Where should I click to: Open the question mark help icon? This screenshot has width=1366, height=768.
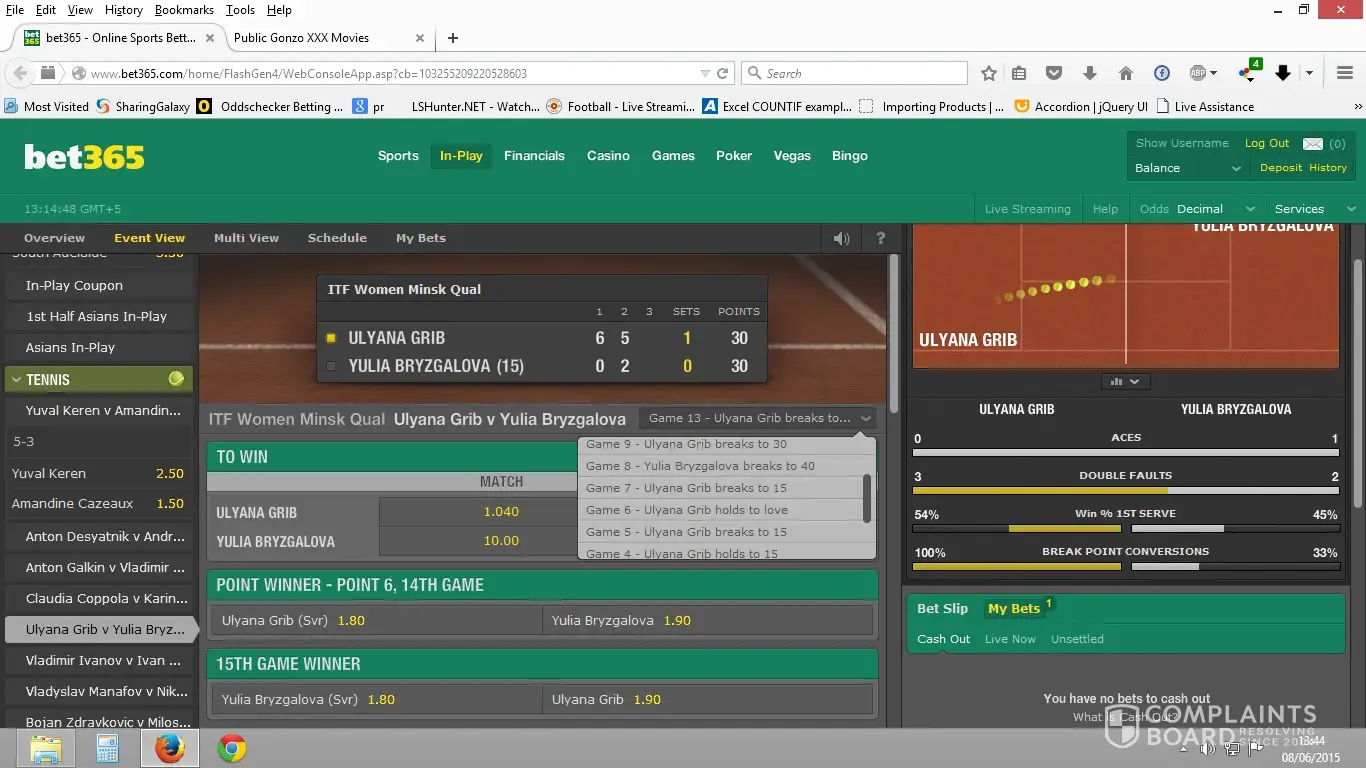[881, 238]
